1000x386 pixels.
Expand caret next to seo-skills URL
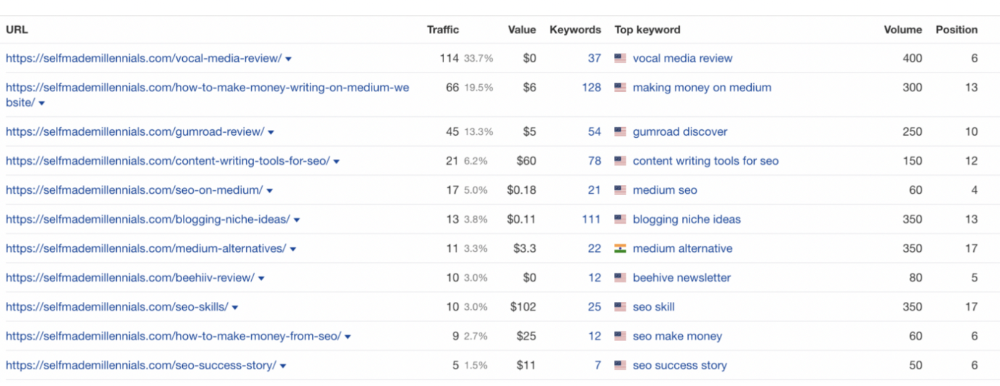(235, 308)
